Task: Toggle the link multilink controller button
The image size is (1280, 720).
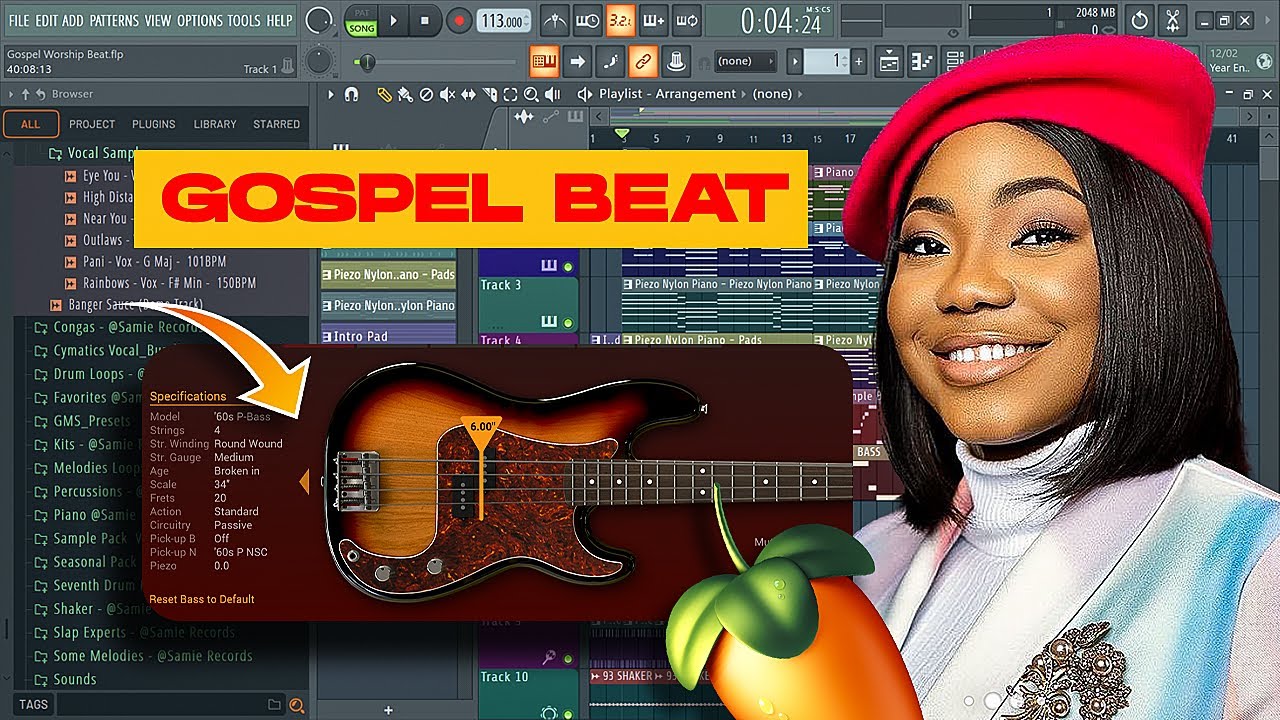Action: point(643,61)
